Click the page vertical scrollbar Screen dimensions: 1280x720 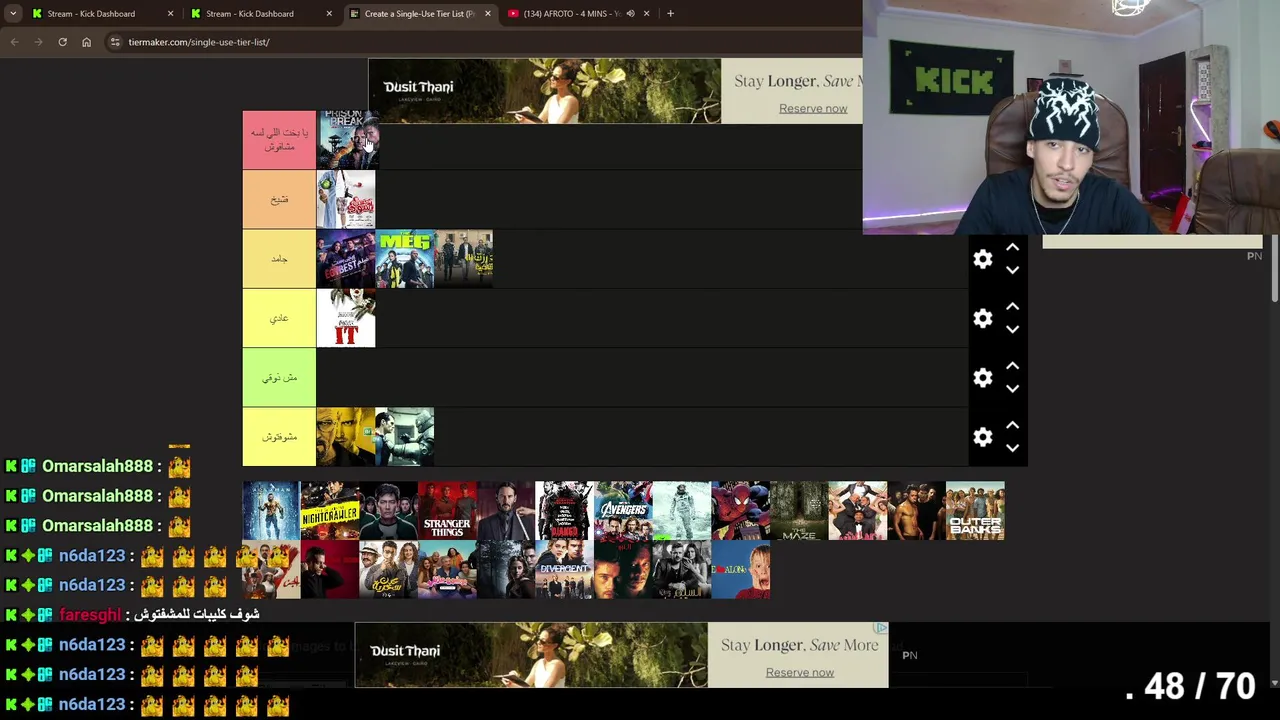[x=1274, y=270]
